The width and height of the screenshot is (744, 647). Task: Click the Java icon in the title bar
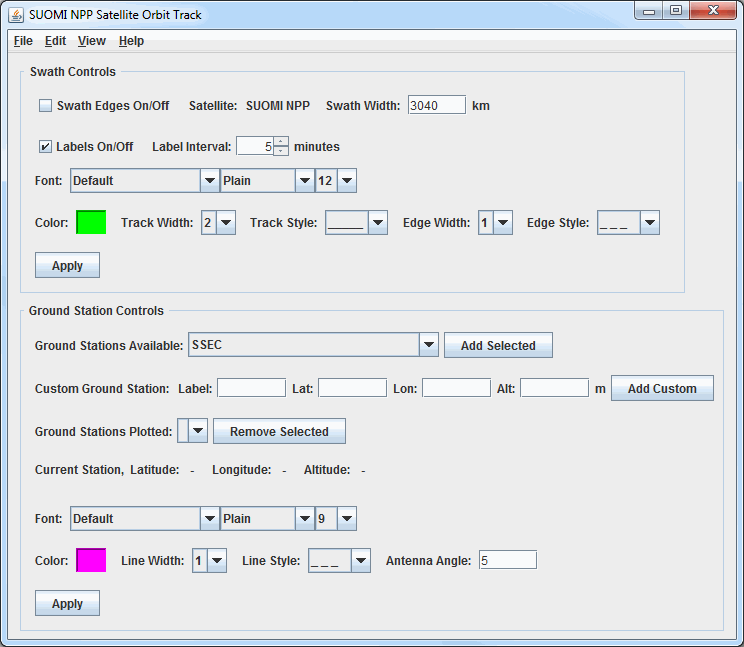click(16, 15)
